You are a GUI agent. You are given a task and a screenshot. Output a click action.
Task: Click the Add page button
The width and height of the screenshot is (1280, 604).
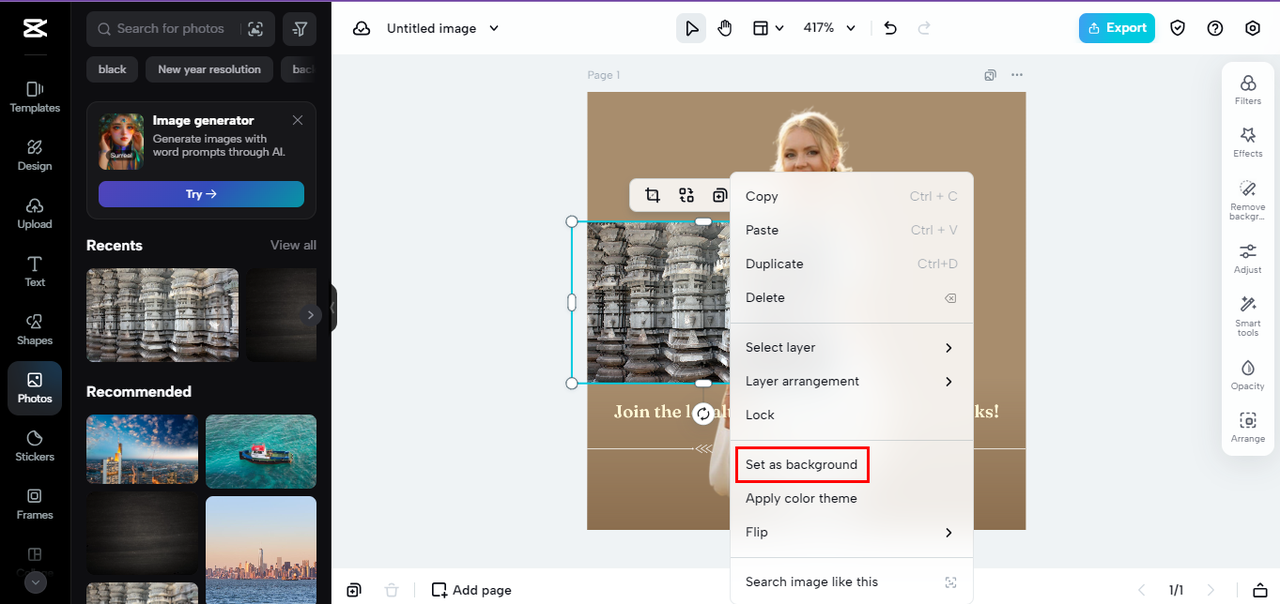click(x=471, y=590)
